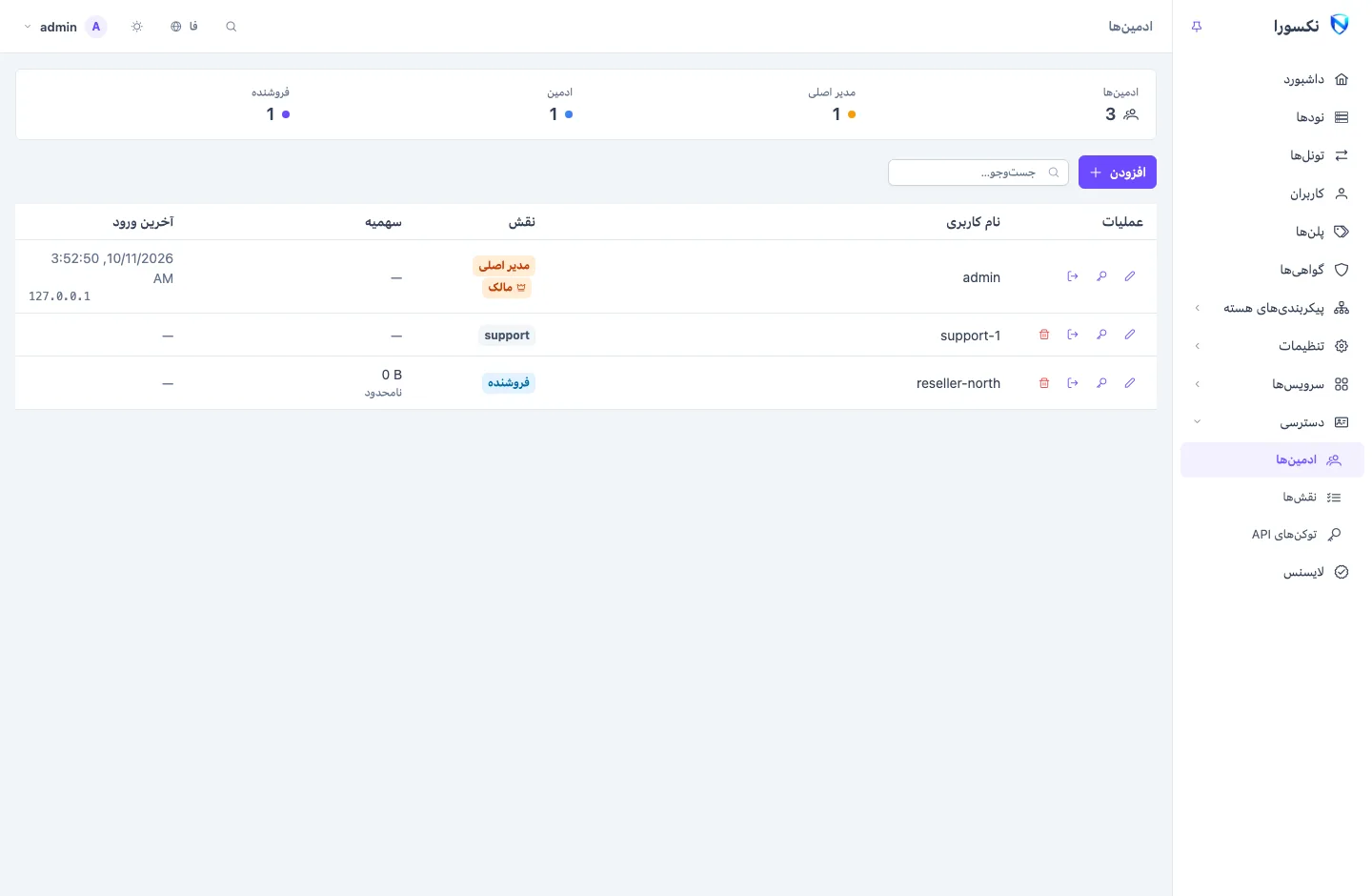The height and width of the screenshot is (896, 1372).
Task: Delete the reseller-north admin via trash icon
Action: [1044, 383]
